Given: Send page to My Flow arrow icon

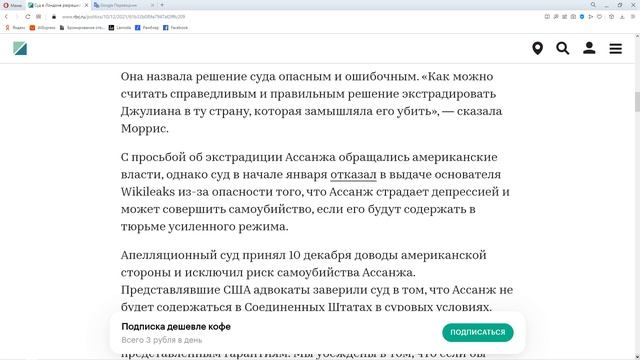Looking at the screenshot, I should (x=591, y=17).
